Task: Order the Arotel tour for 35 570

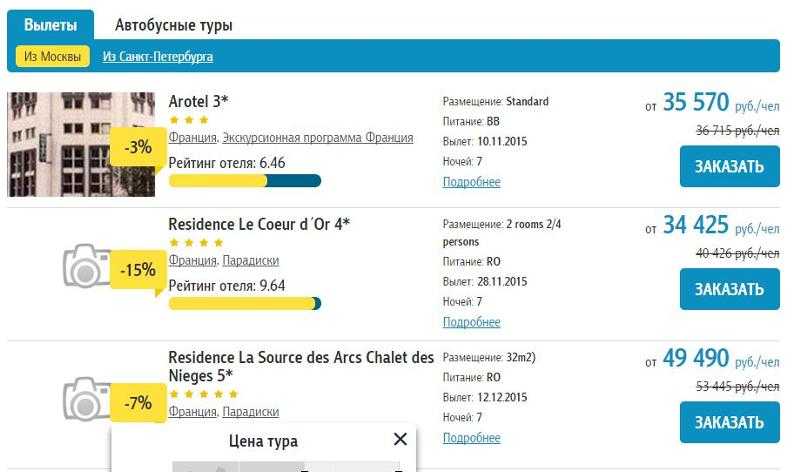Action: click(x=730, y=166)
